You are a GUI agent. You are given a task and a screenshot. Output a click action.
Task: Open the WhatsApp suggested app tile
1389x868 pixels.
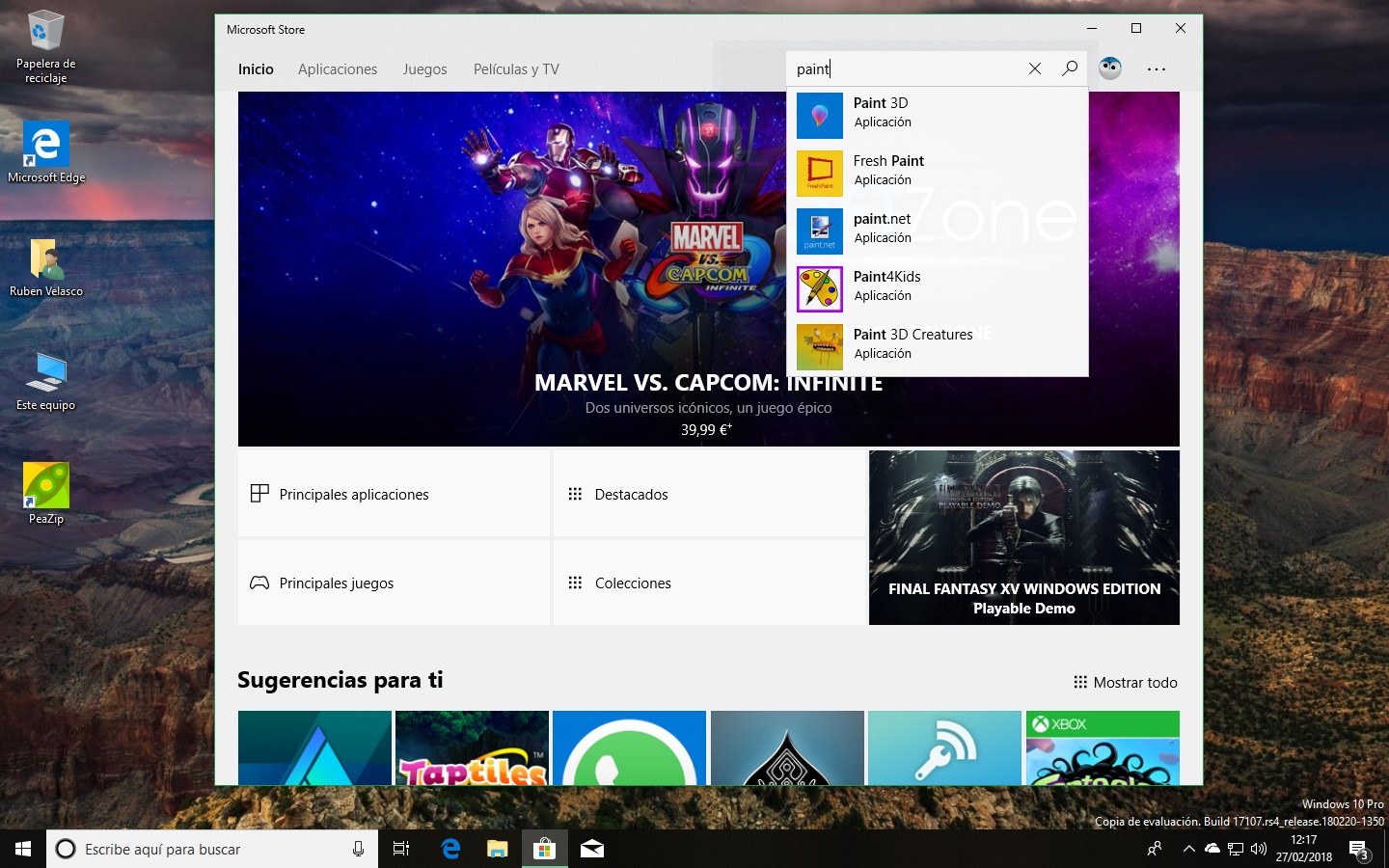pos(629,747)
